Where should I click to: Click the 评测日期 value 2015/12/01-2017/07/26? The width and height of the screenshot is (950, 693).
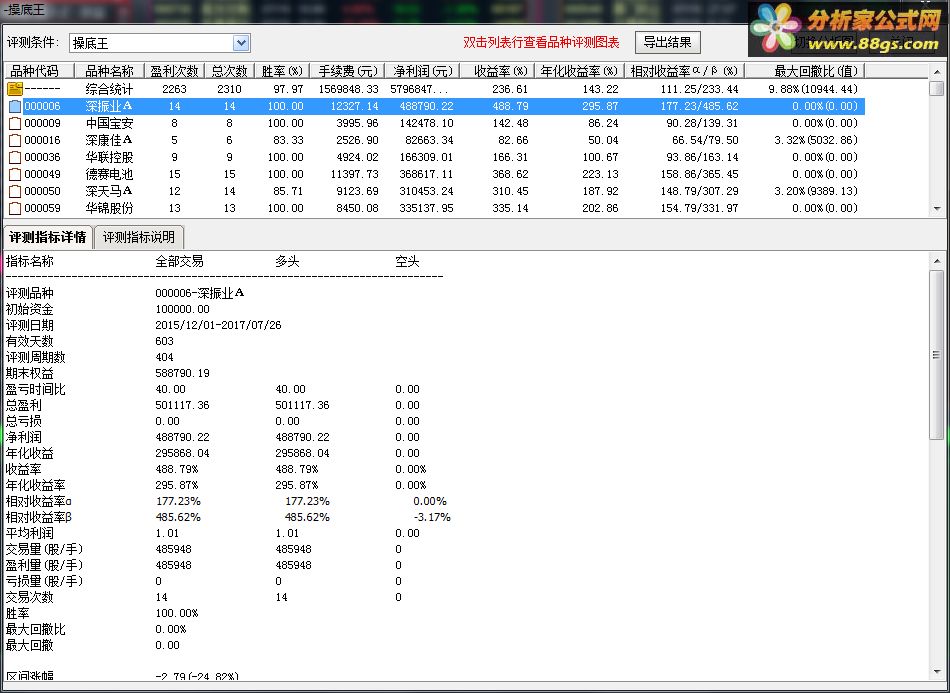point(218,325)
